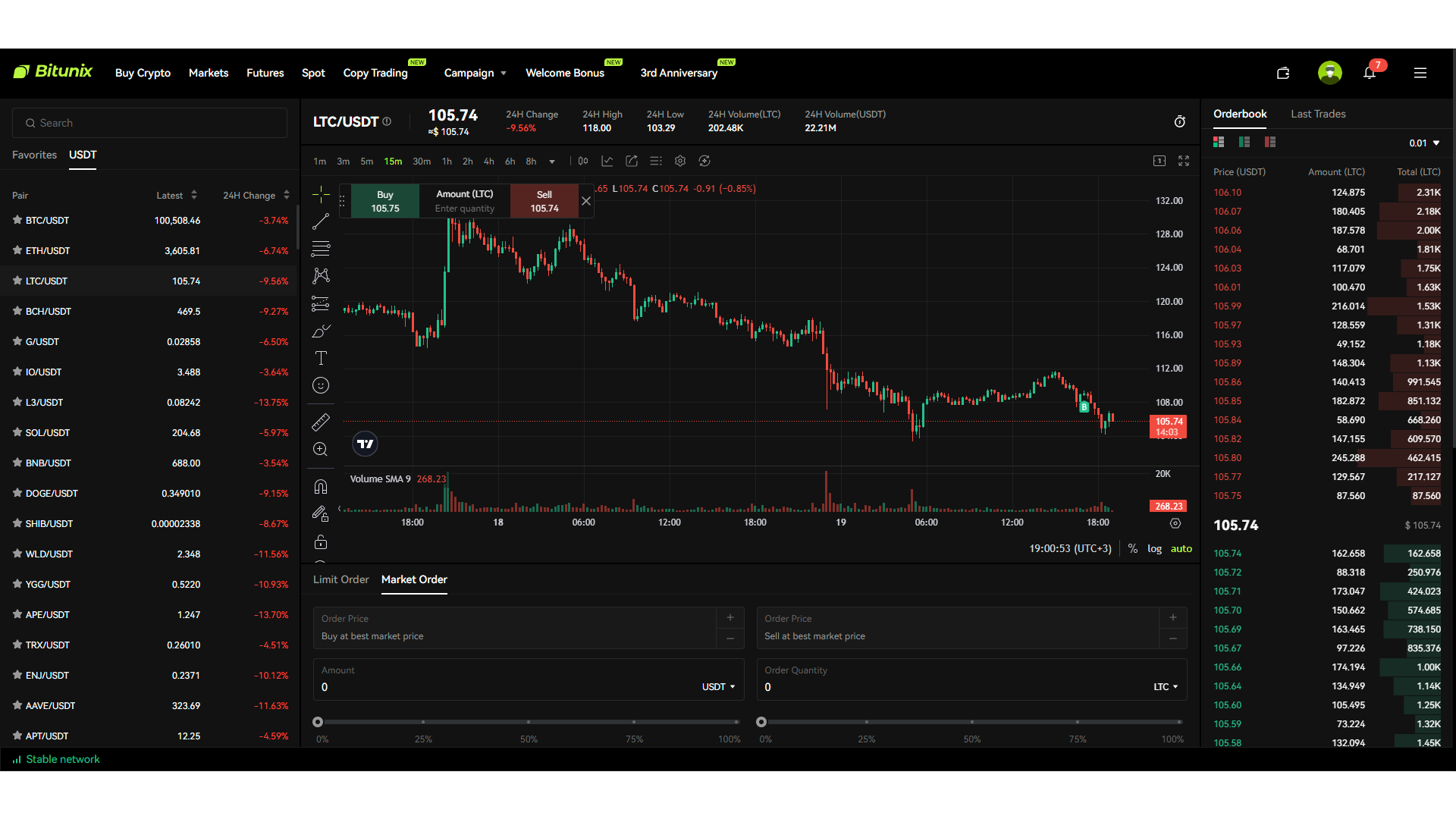The image size is (1456, 819).
Task: Select the trend line drawing tool
Action: [321, 221]
